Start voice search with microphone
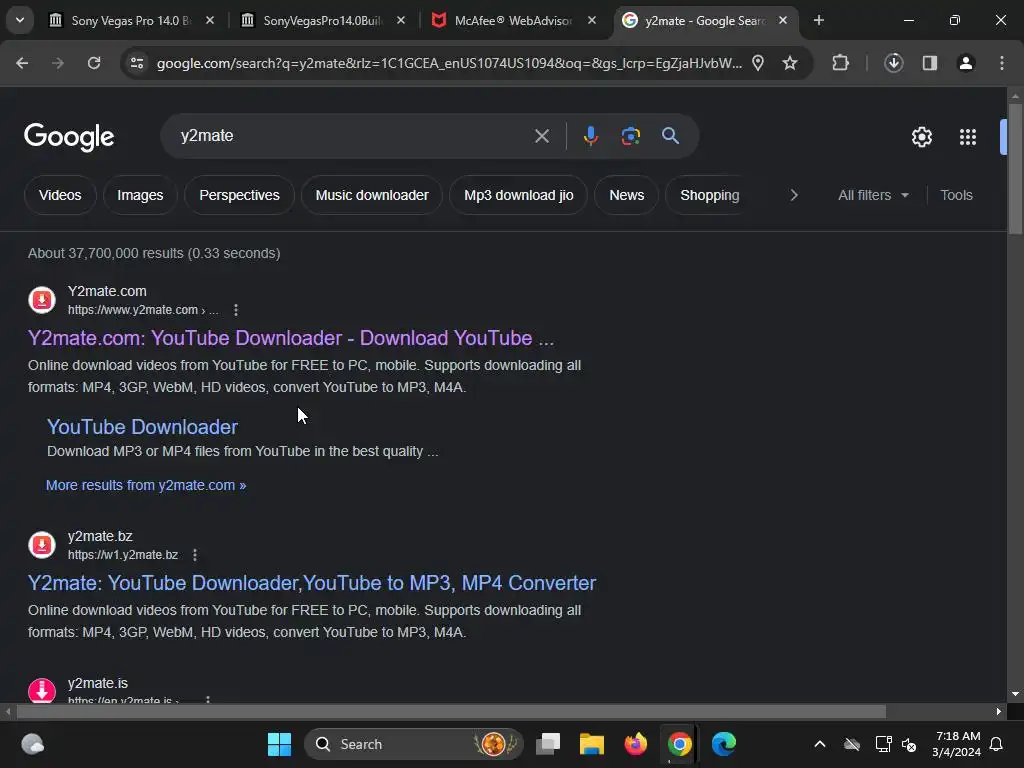The image size is (1024, 768). (590, 136)
